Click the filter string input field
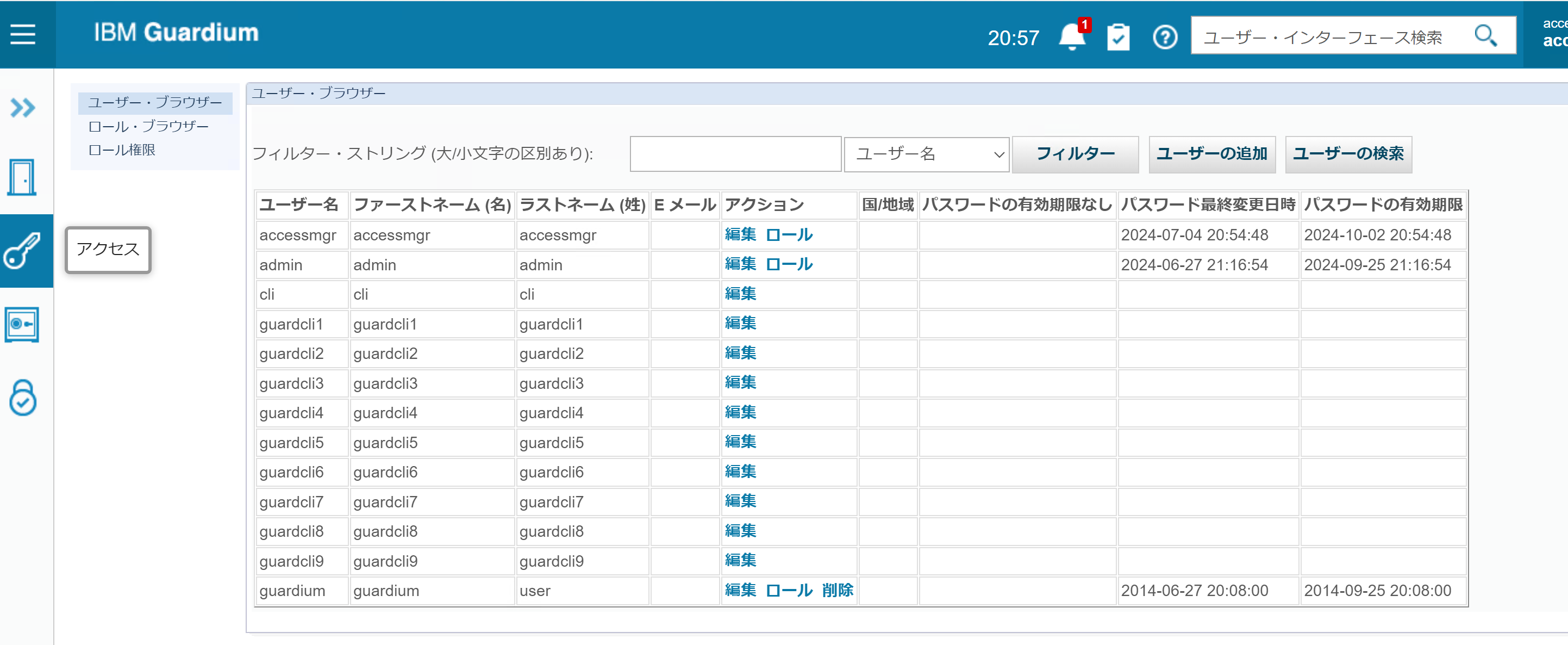 point(735,154)
